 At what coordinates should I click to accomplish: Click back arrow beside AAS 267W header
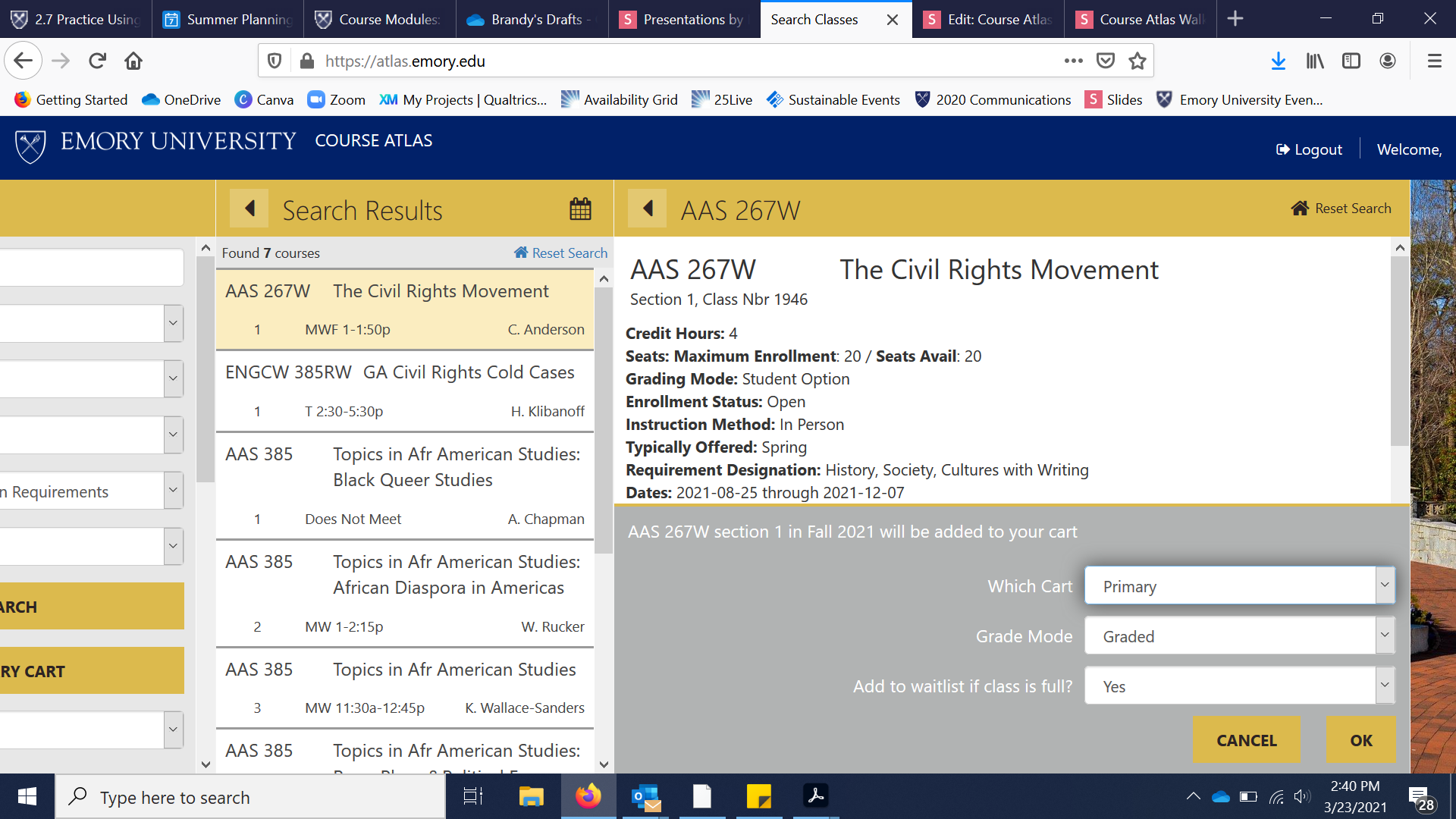(648, 209)
